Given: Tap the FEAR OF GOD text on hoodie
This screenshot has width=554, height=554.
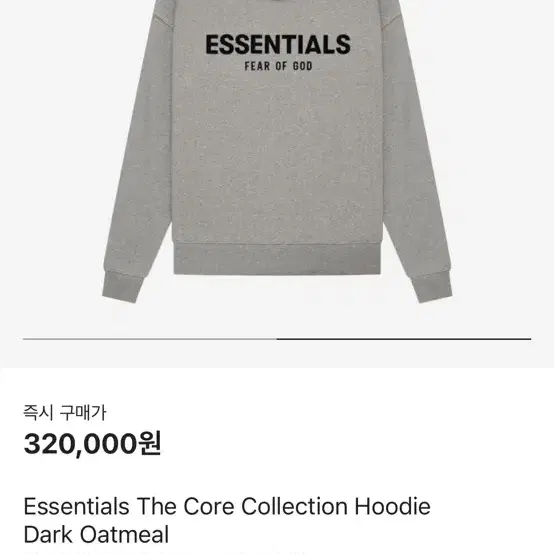Looking at the screenshot, I should [278, 66].
